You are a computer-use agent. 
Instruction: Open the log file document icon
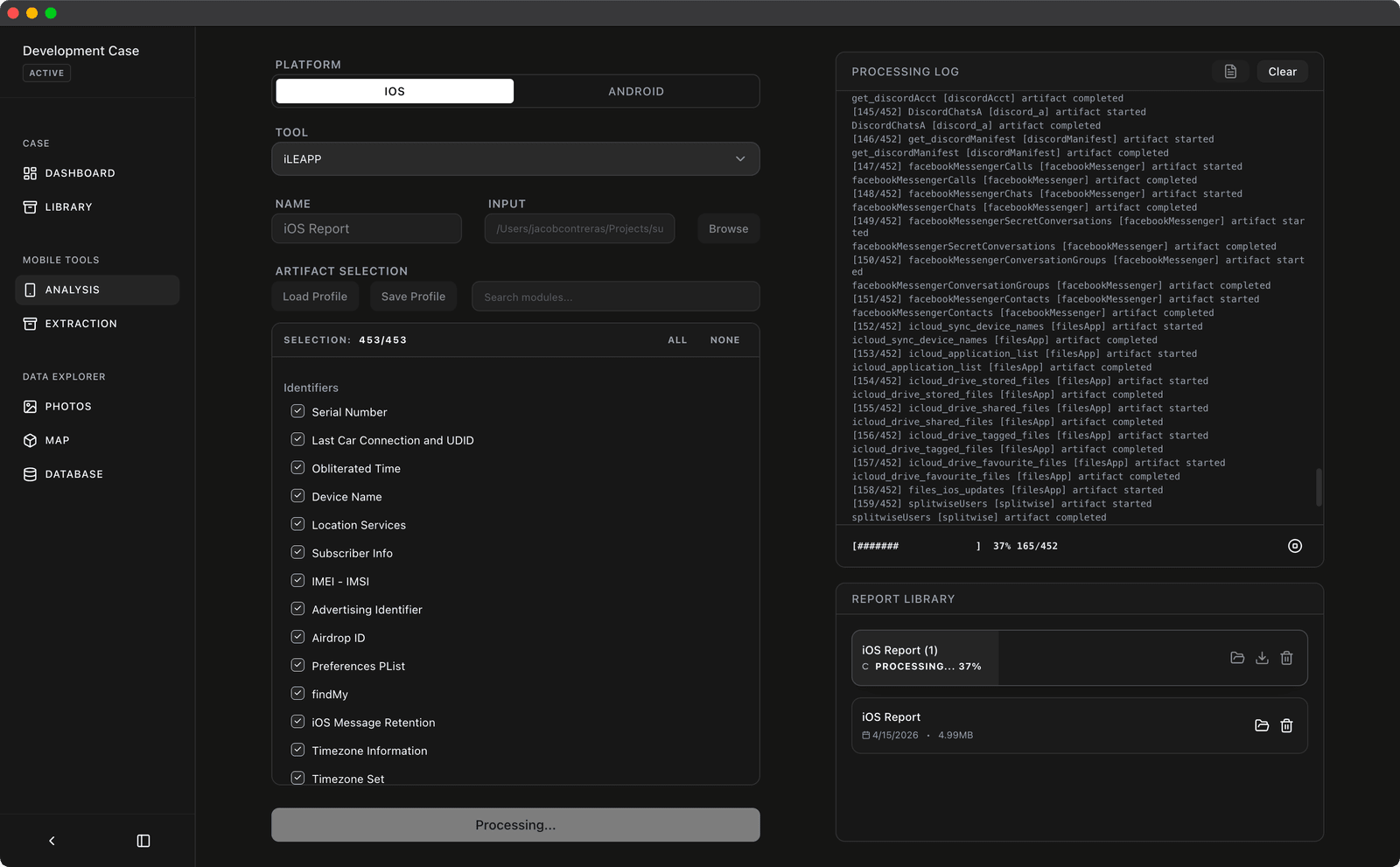click(x=1230, y=72)
